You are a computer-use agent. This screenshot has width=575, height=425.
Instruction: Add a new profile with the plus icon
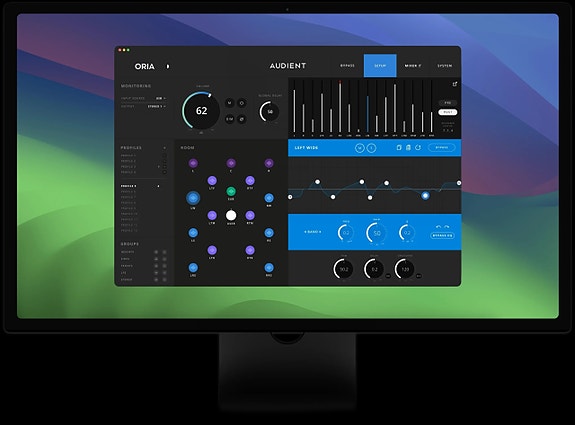pyautogui.click(x=165, y=148)
